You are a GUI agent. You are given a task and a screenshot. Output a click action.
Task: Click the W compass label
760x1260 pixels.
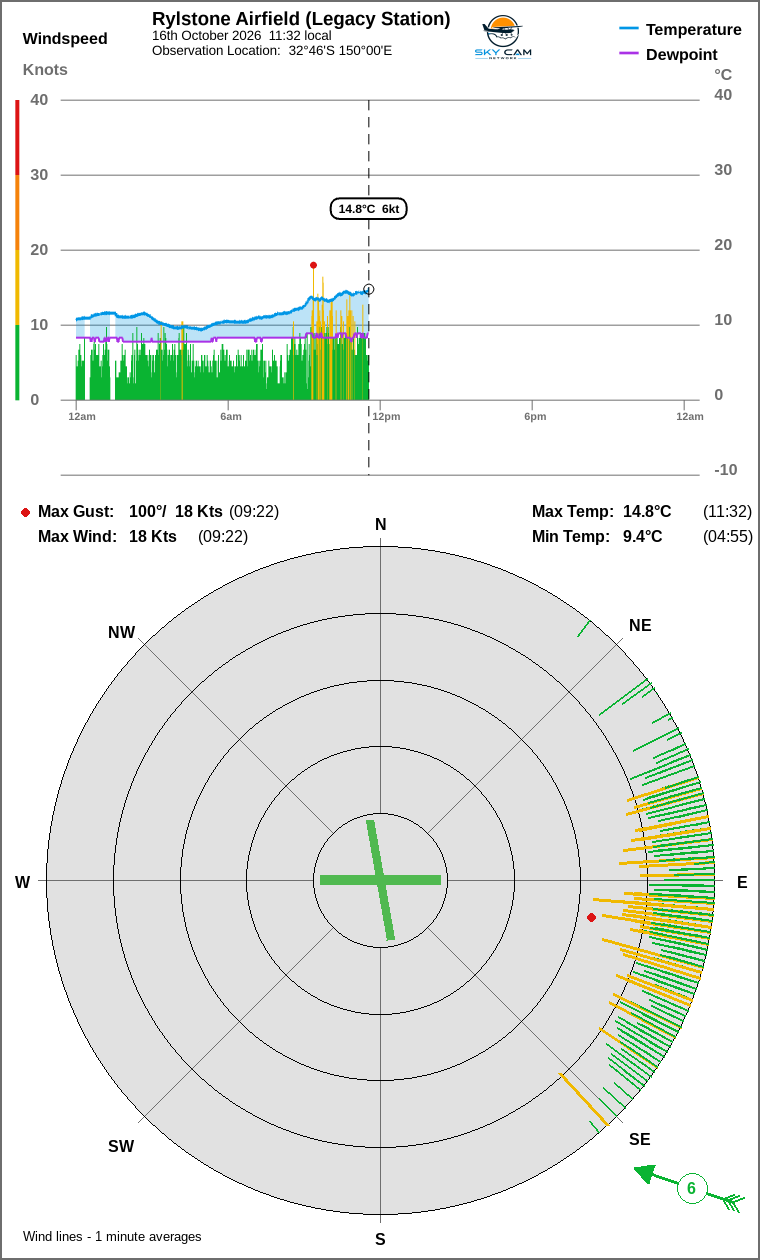point(22,883)
